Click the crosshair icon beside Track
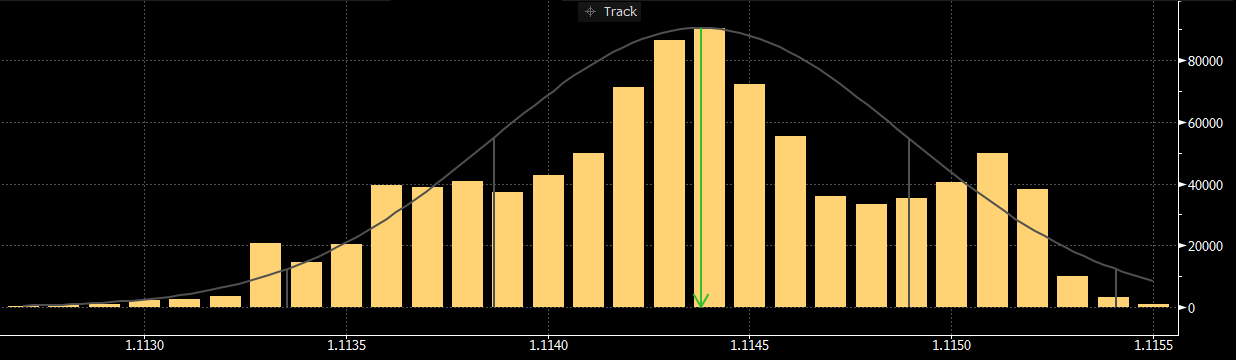Screen dimensions: 1236x360 pos(590,12)
